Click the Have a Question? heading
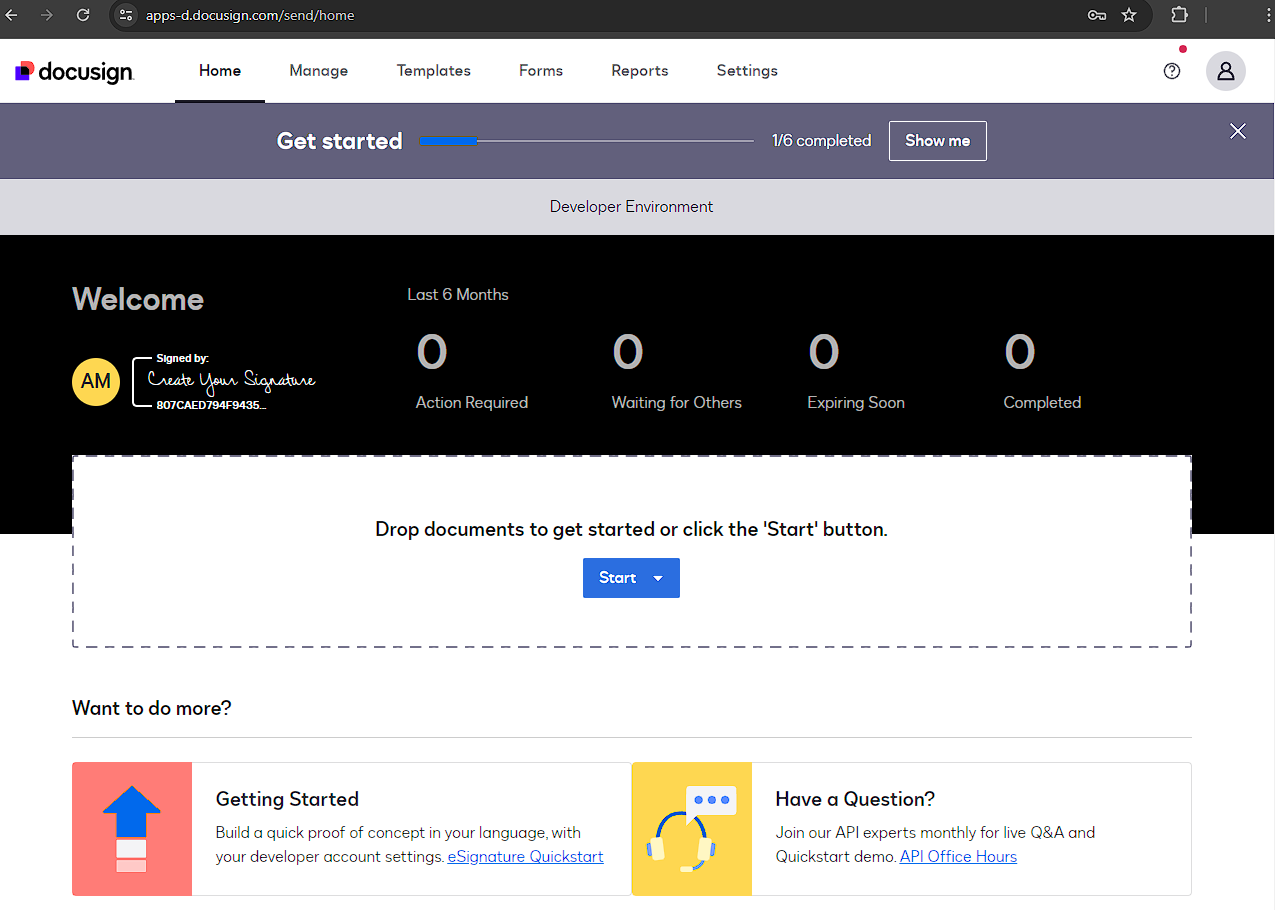This screenshot has width=1275, height=910. pyautogui.click(x=855, y=799)
